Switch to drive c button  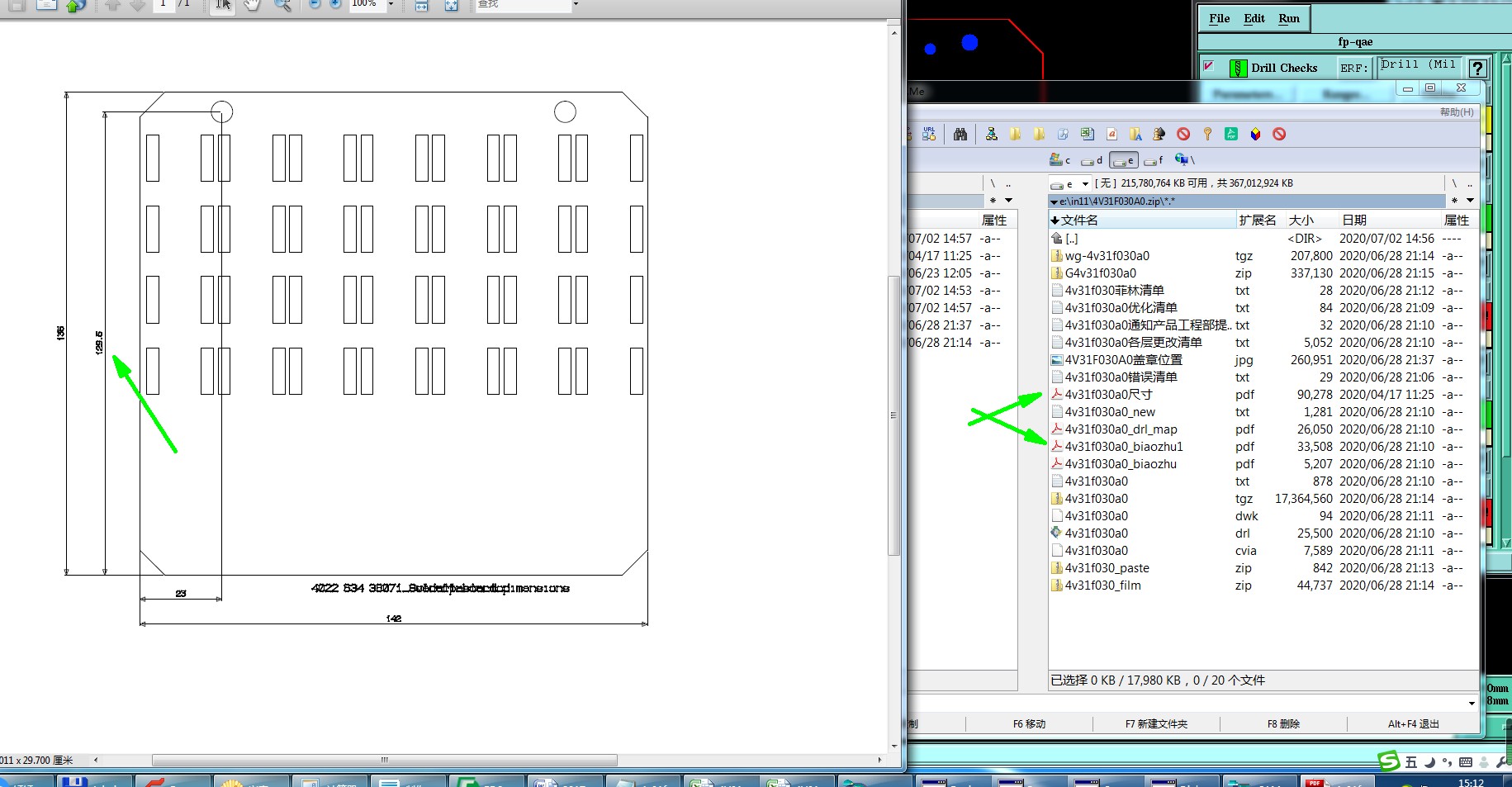pyautogui.click(x=1060, y=160)
